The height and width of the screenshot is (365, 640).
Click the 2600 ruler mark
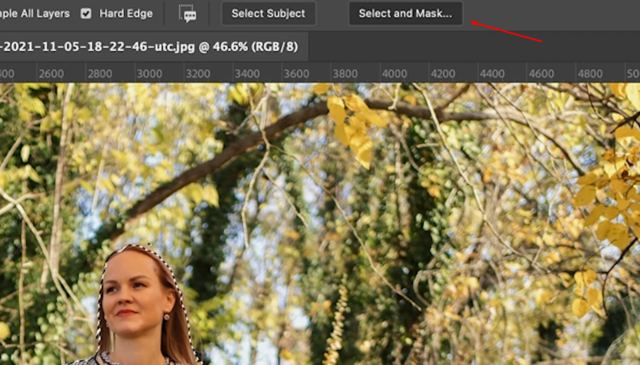coord(51,74)
